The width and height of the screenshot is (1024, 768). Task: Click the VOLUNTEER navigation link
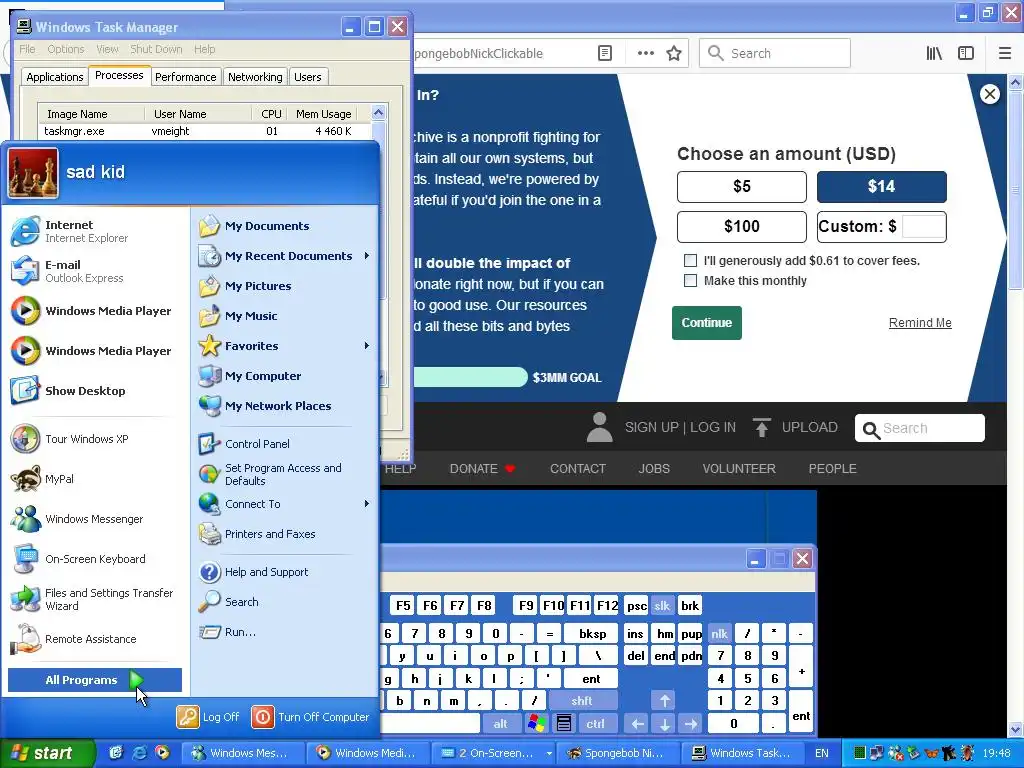(739, 469)
